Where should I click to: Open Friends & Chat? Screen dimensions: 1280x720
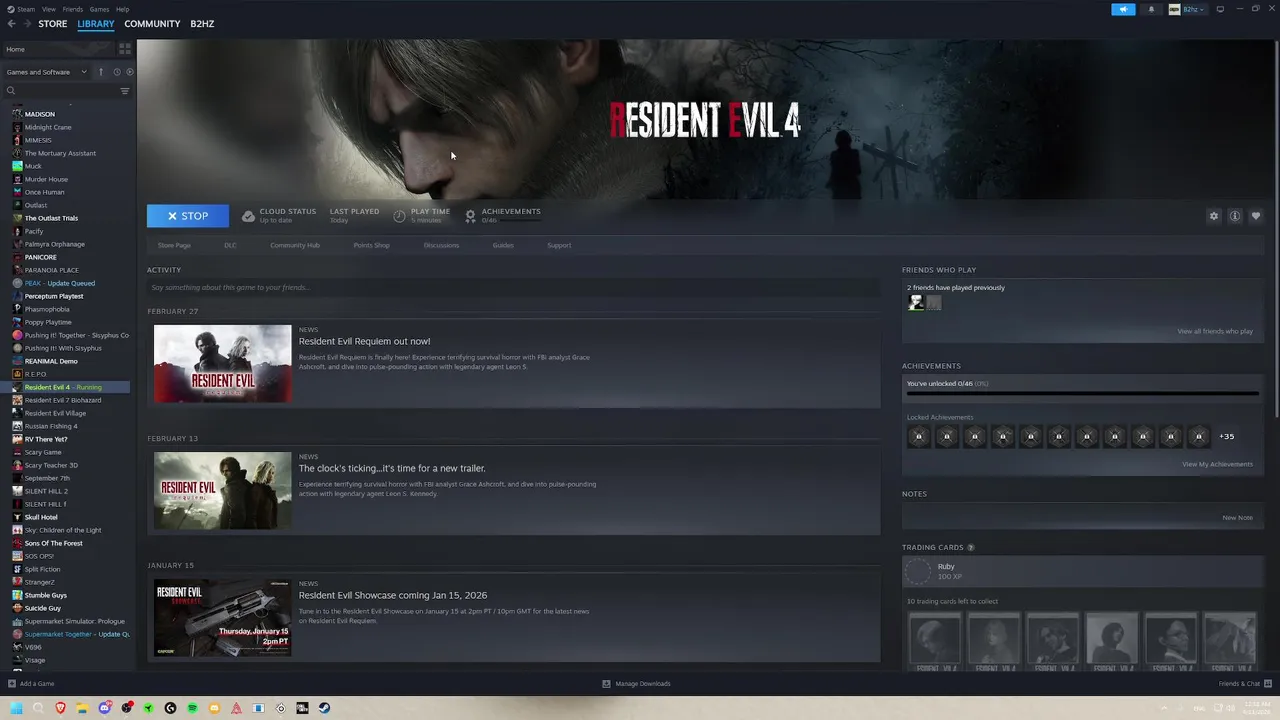(1244, 684)
